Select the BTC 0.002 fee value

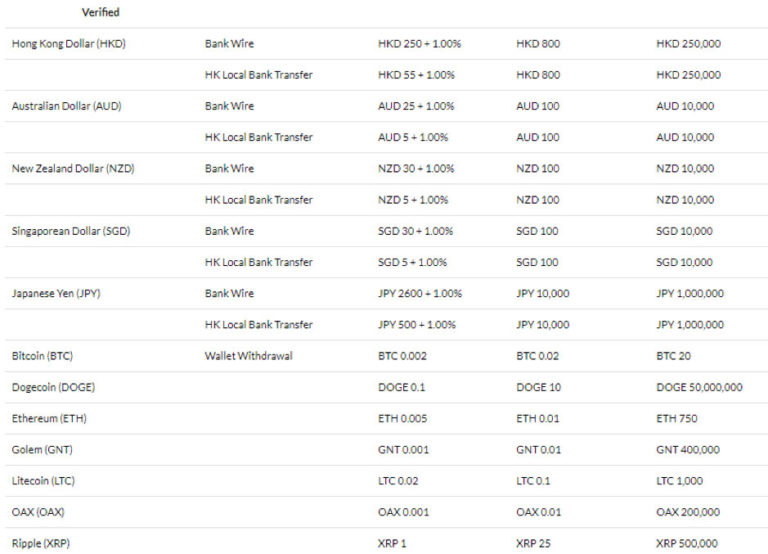[404, 355]
